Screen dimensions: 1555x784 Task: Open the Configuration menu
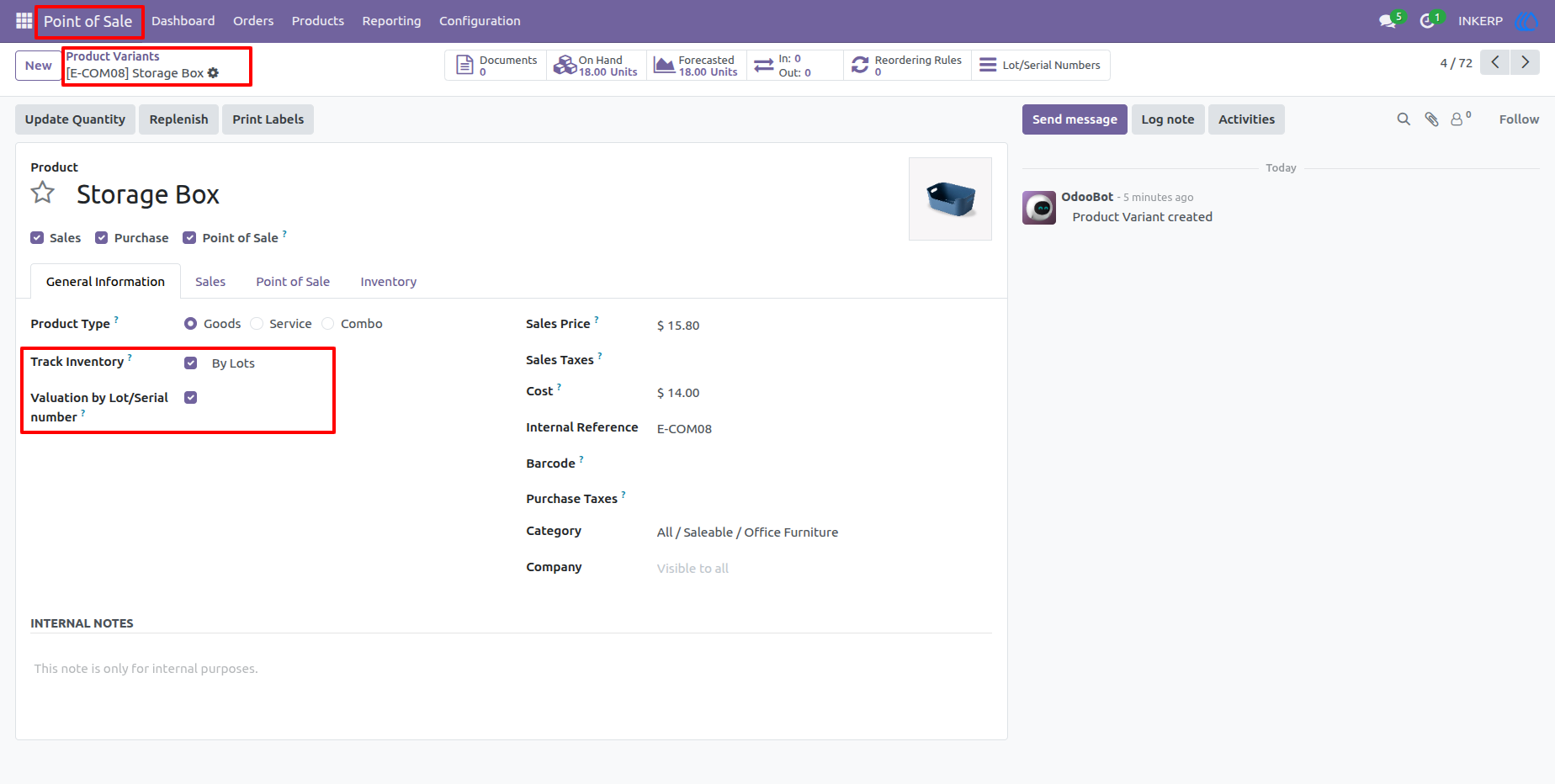tap(480, 21)
